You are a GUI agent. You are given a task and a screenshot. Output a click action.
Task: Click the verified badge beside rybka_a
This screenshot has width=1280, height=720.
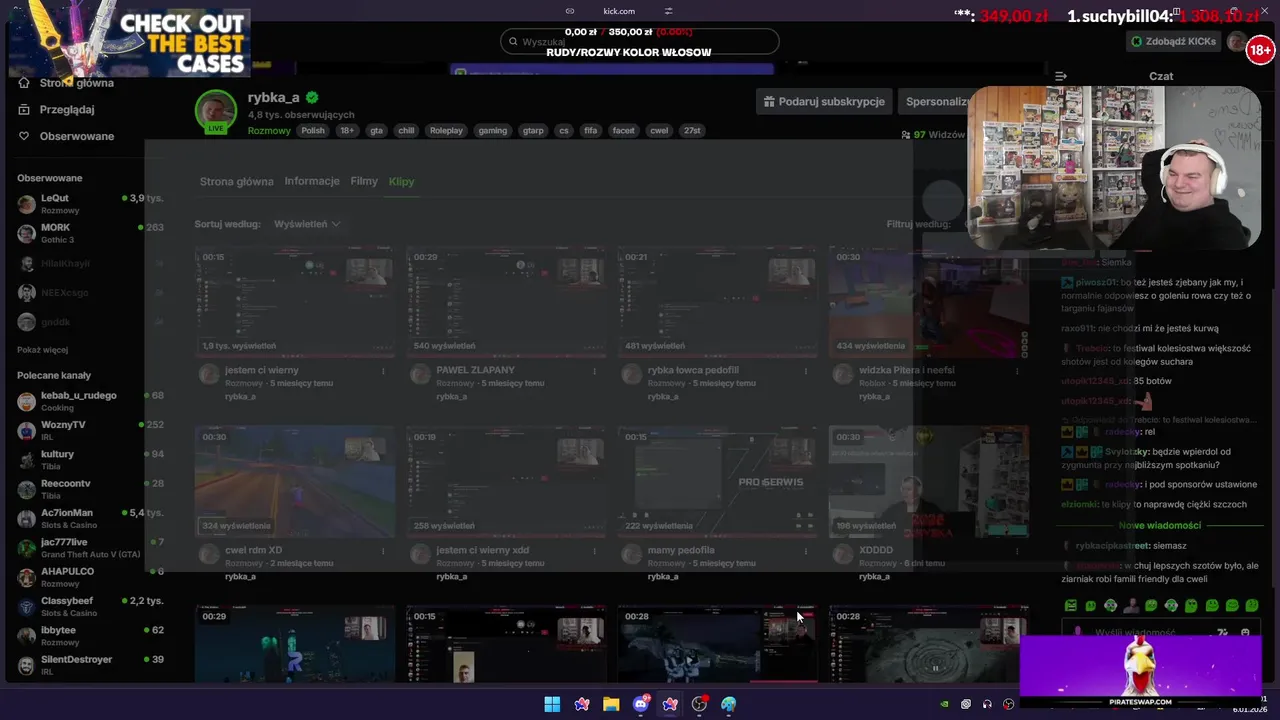312,97
